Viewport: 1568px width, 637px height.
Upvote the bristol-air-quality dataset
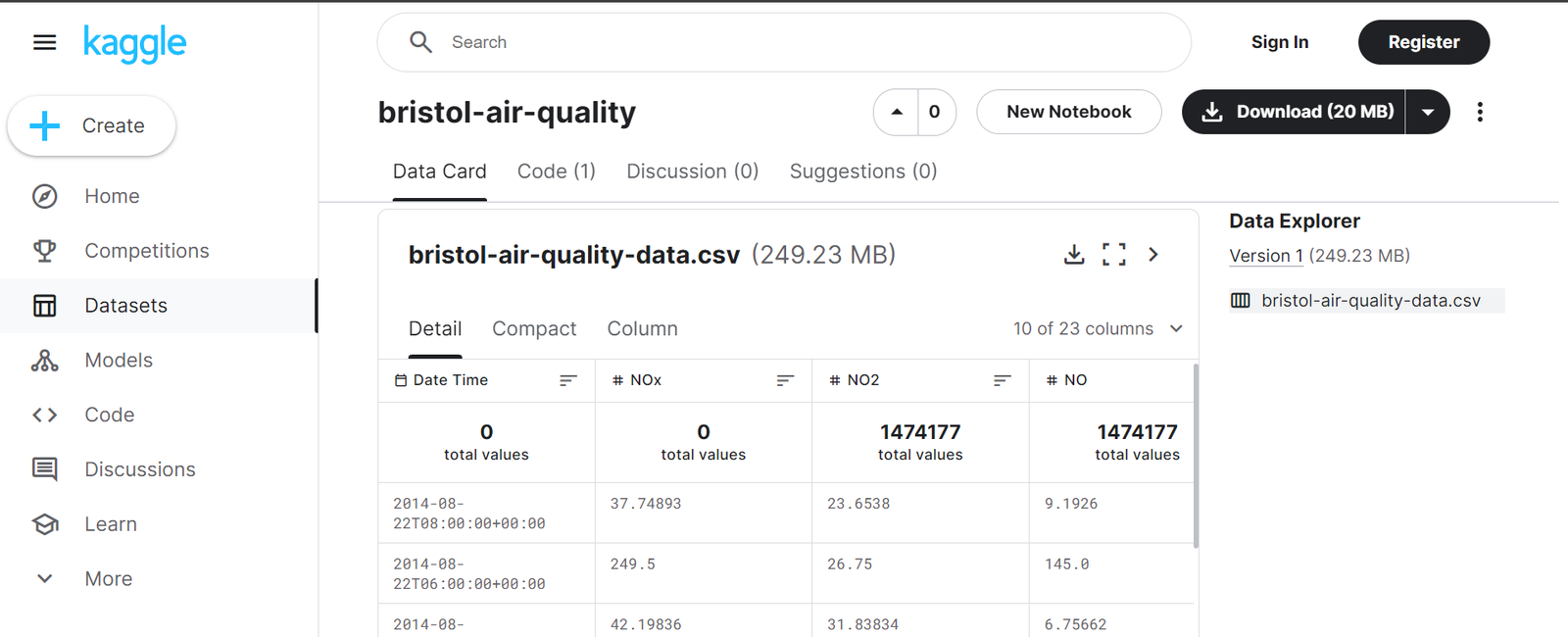click(896, 112)
